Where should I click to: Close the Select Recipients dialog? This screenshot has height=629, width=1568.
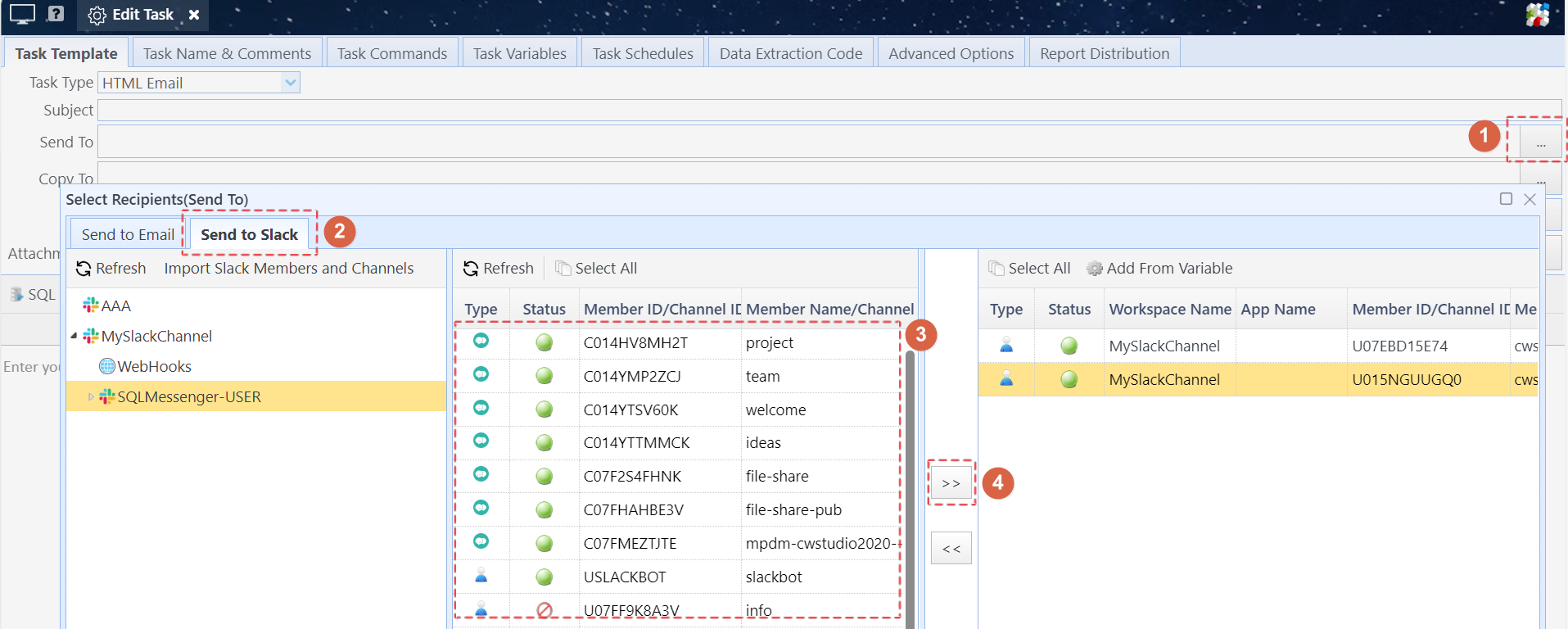click(1530, 199)
